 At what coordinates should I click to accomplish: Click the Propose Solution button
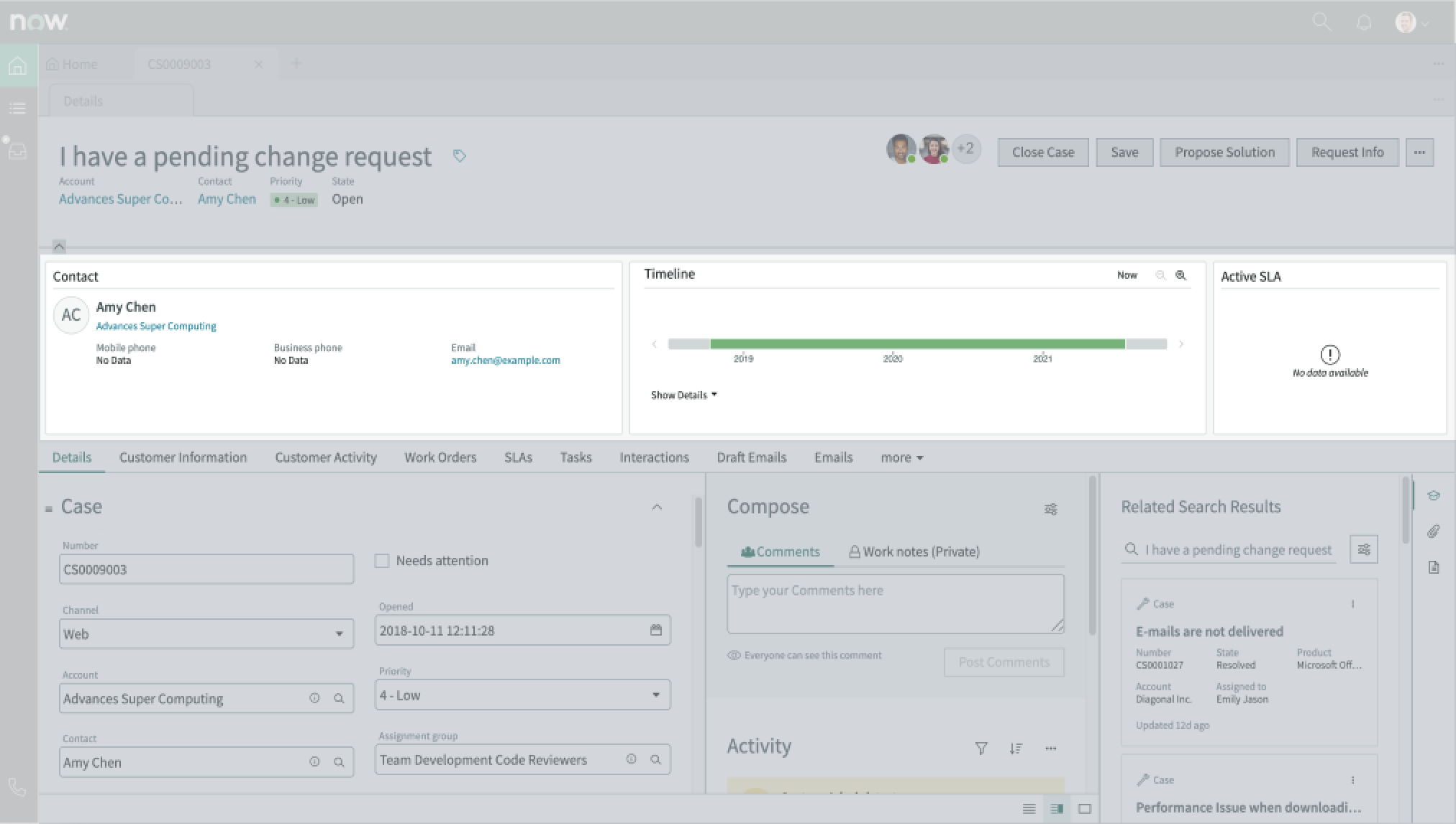tap(1224, 152)
